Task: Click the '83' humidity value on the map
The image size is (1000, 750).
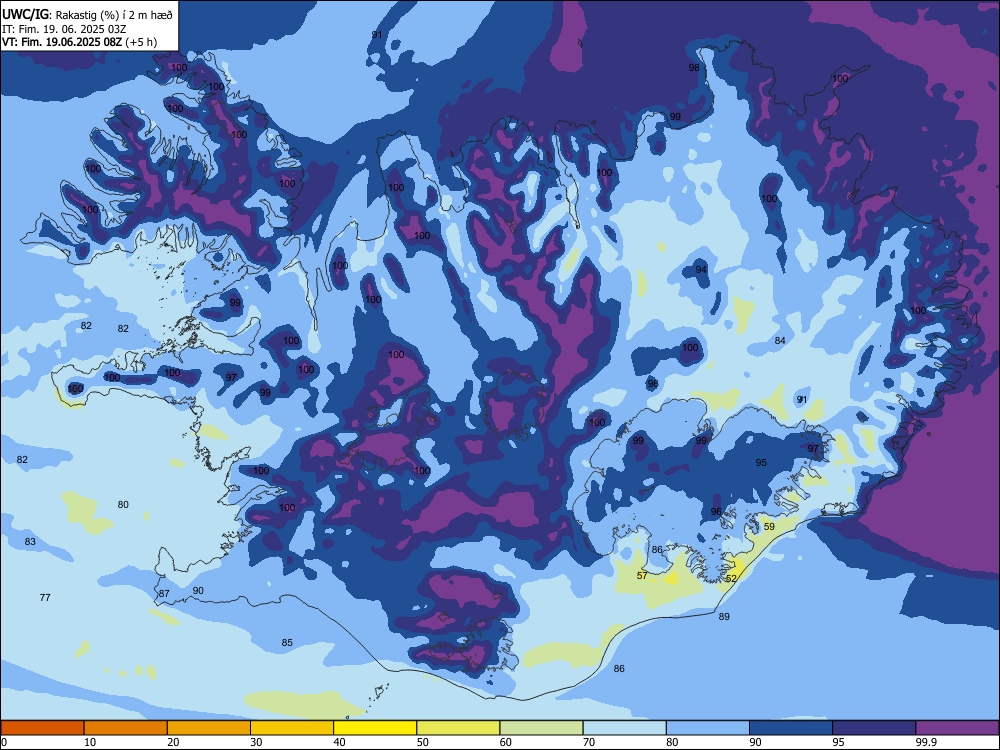Action: [30, 542]
